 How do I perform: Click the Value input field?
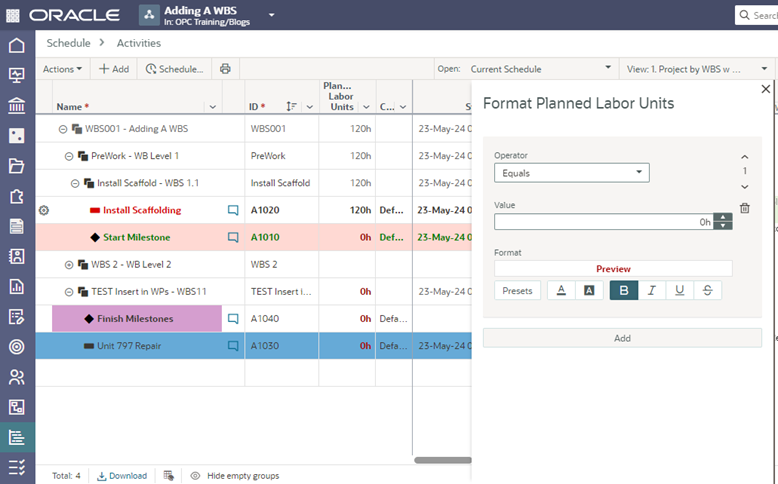point(602,222)
